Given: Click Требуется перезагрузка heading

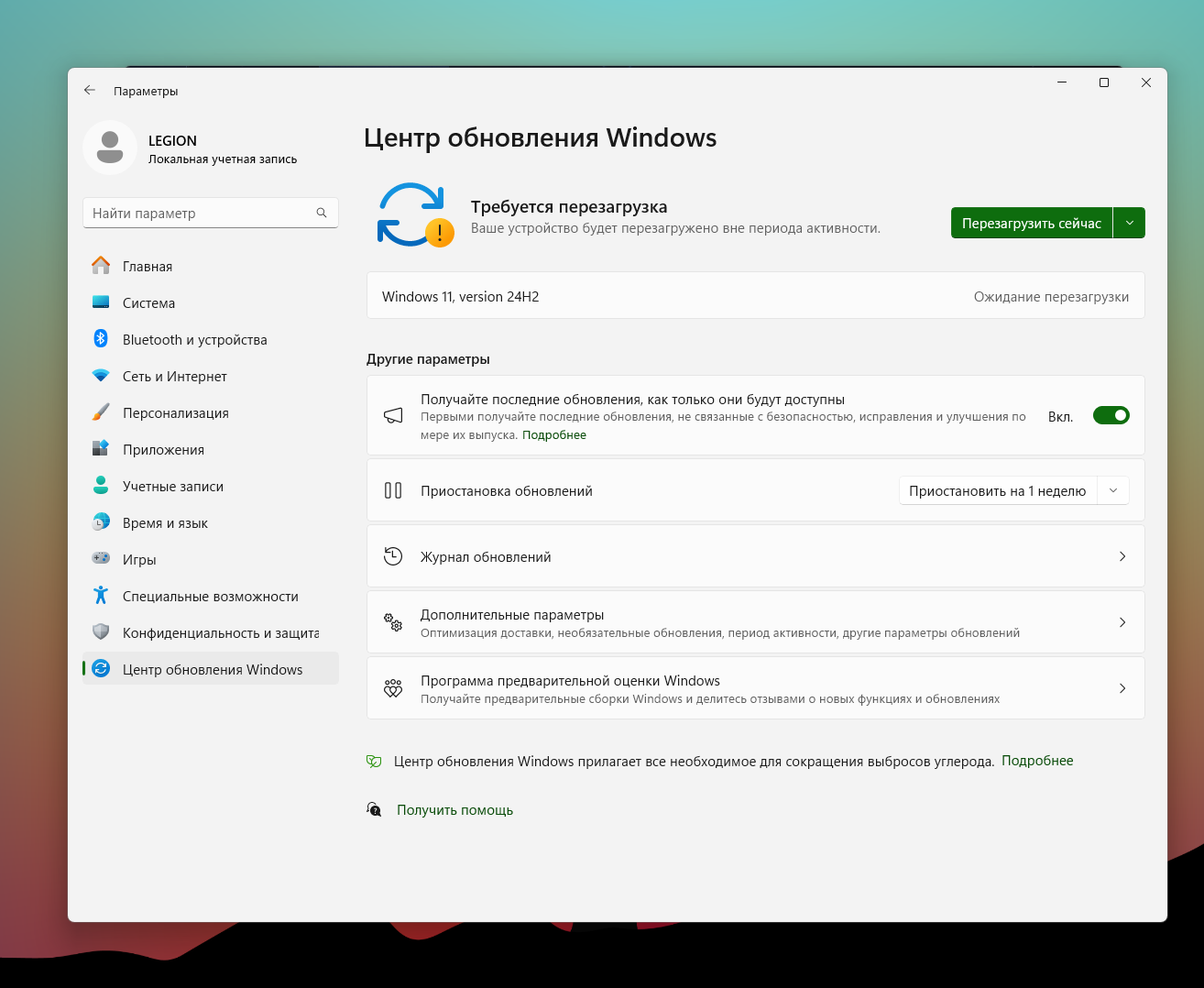Looking at the screenshot, I should (569, 206).
